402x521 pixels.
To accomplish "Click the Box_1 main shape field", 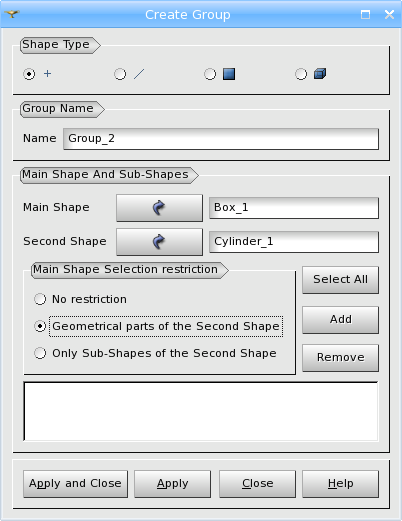I will click(x=294, y=208).
